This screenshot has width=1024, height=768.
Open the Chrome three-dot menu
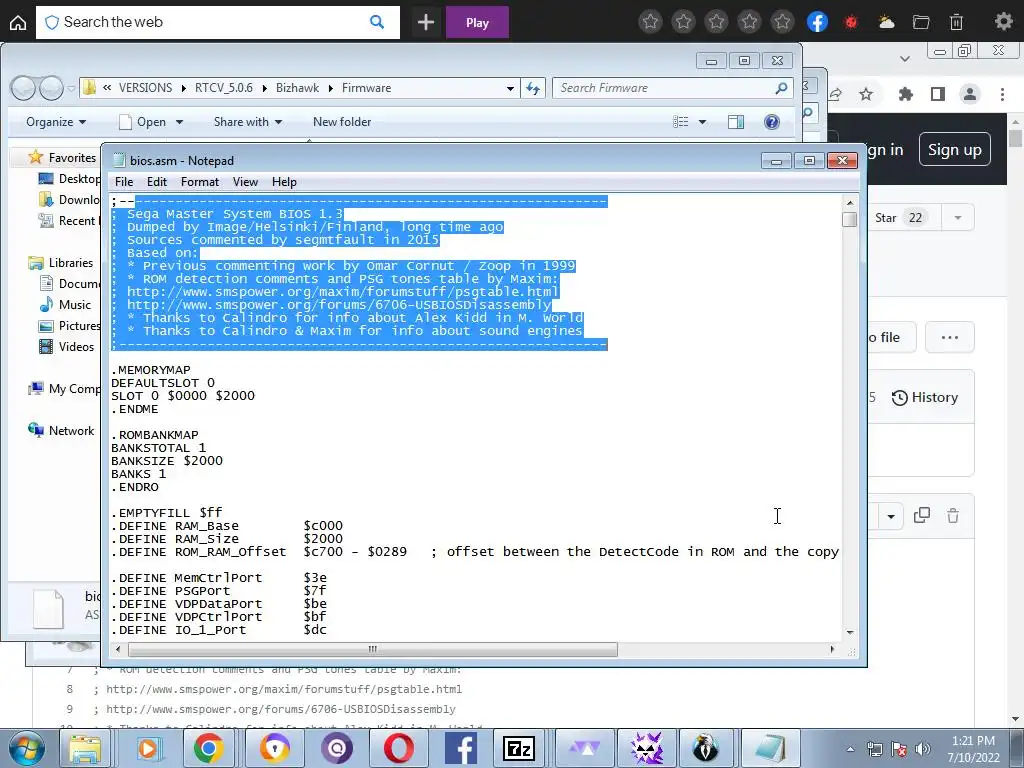coord(1002,95)
